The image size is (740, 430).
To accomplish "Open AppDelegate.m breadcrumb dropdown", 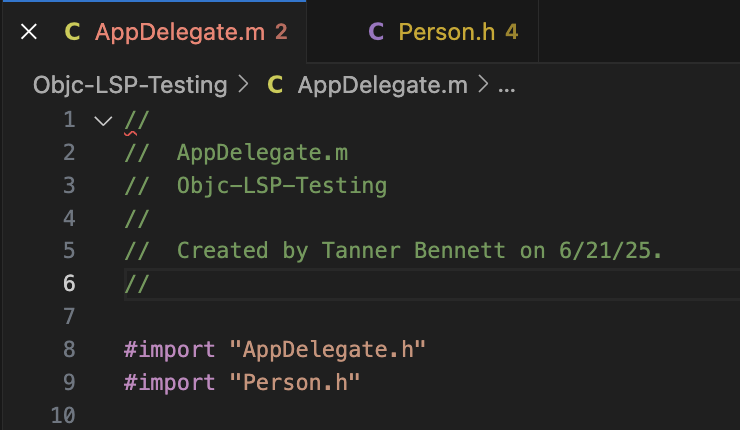I will click(382, 85).
